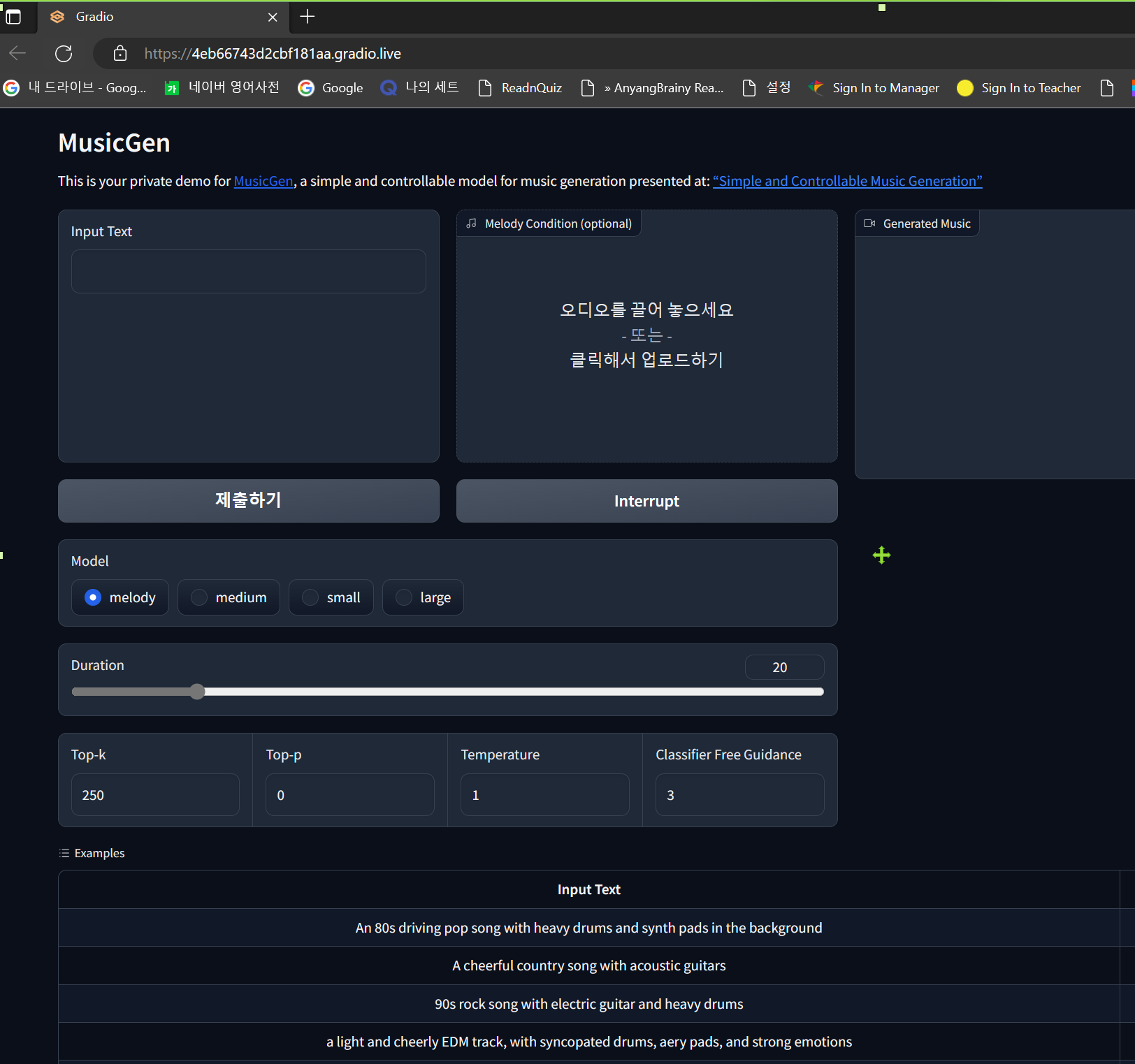Reload the page with refresh icon
Image resolution: width=1135 pixels, height=1064 pixels.
64,53
